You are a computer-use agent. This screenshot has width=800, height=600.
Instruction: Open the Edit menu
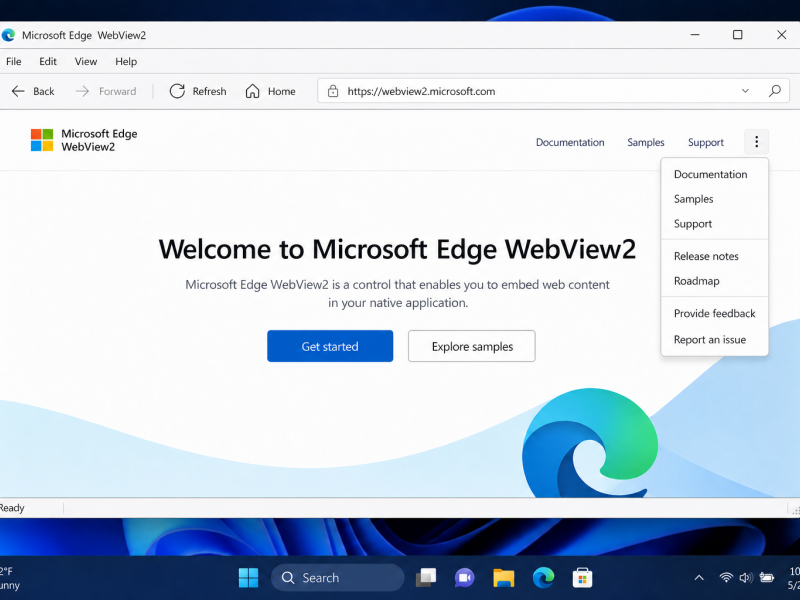(x=48, y=62)
